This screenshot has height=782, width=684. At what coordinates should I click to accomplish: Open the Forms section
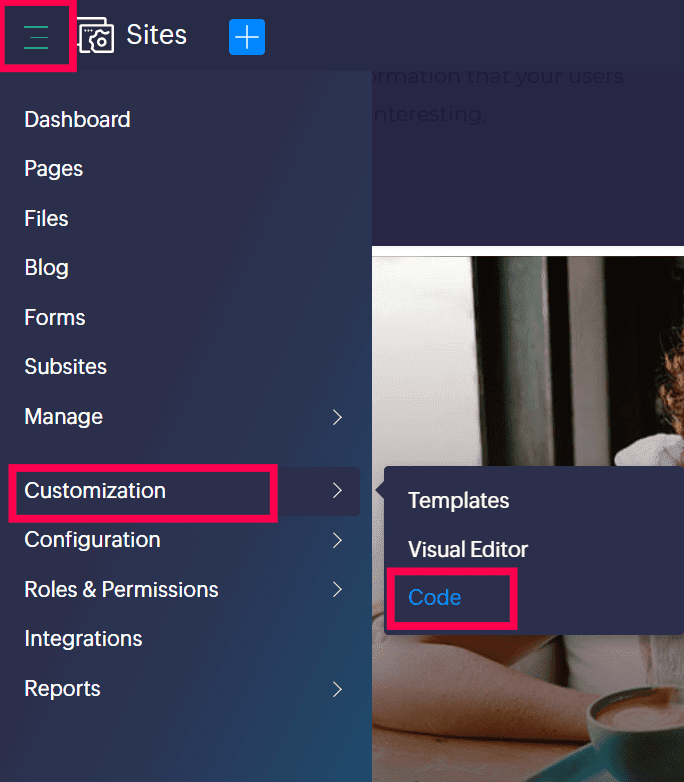[x=55, y=318]
